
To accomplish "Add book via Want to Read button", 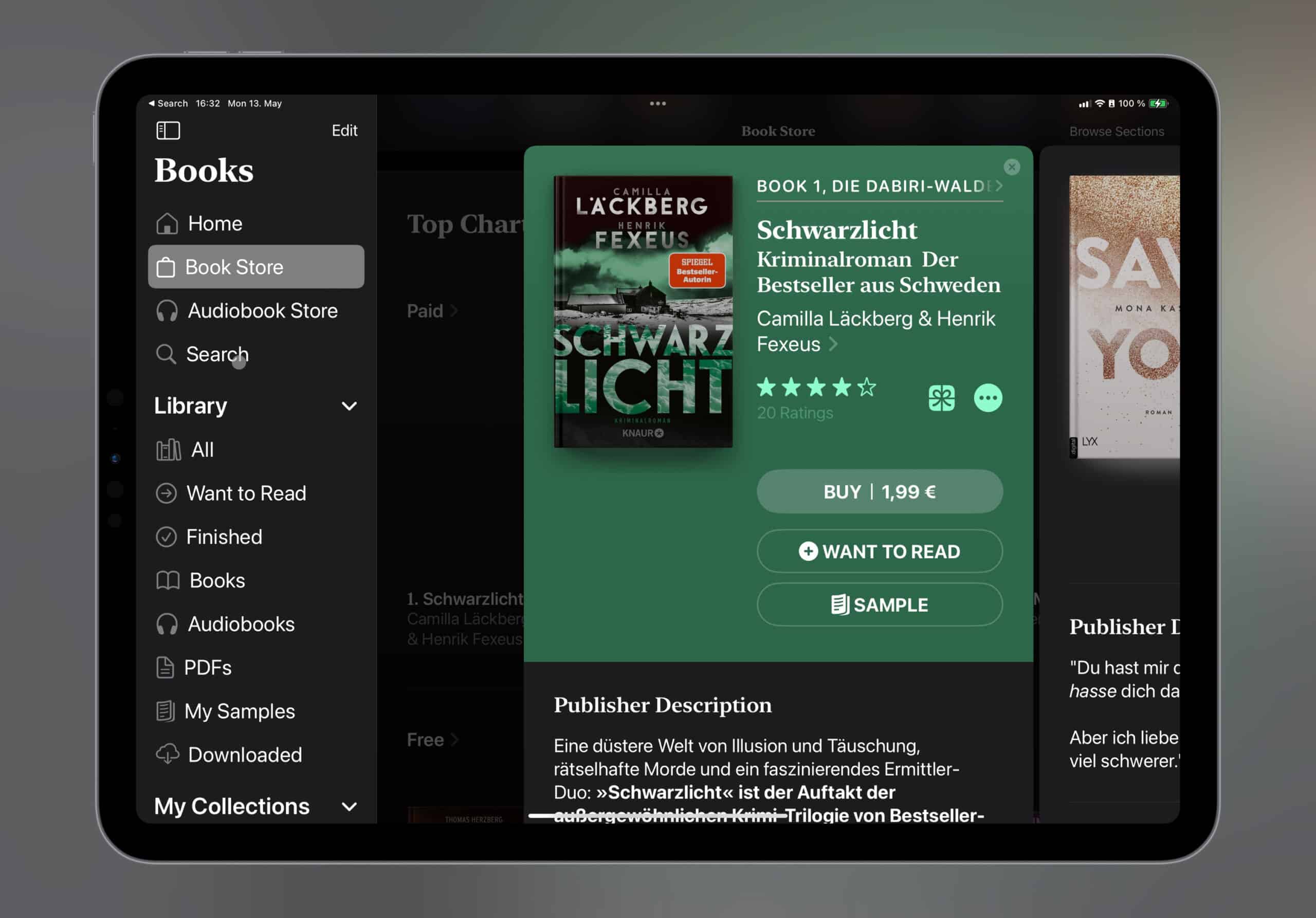I will (x=879, y=551).
